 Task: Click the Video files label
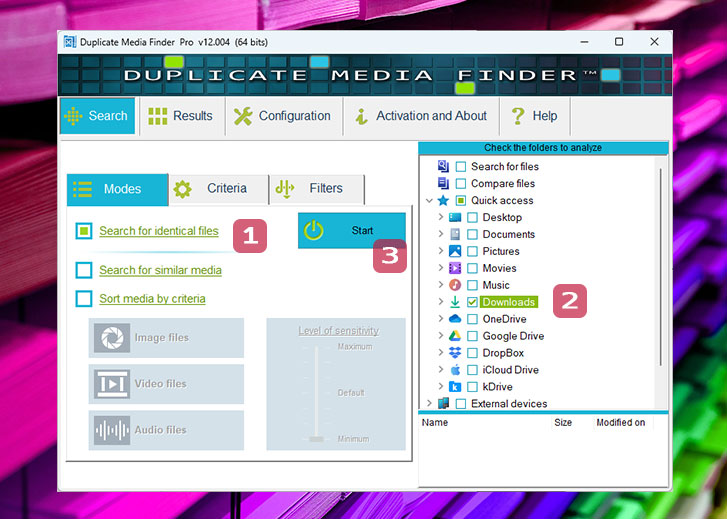point(160,384)
